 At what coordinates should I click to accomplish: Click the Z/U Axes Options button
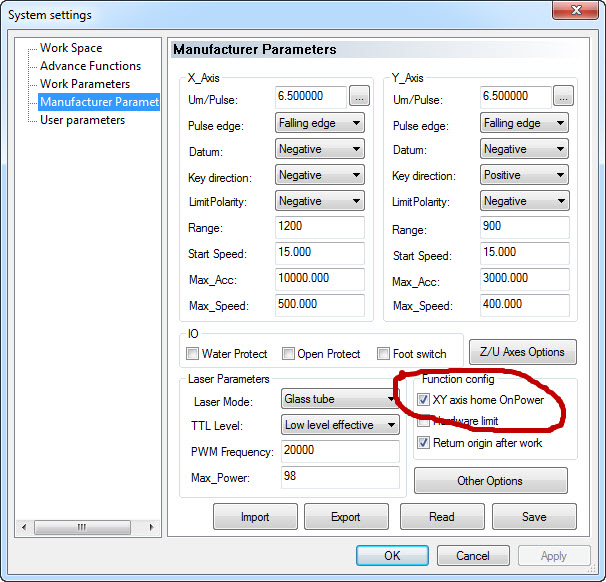coord(523,352)
